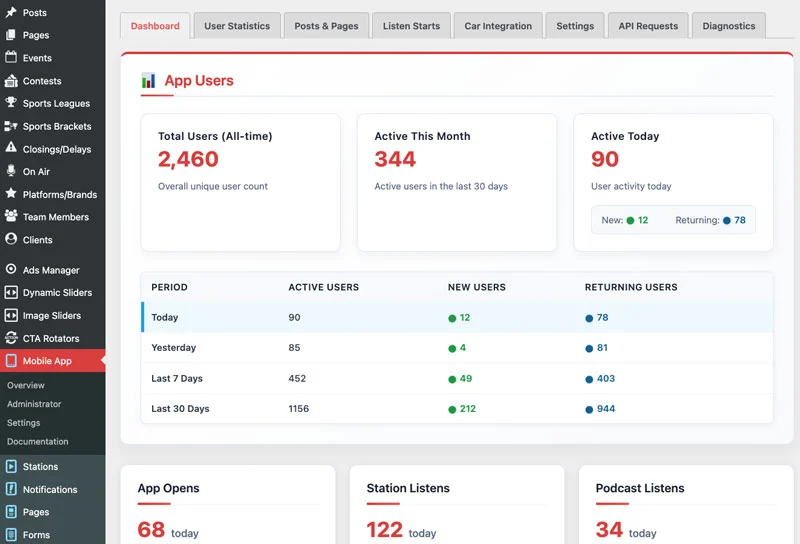Image resolution: width=800 pixels, height=544 pixels.
Task: Click the Station Listens card heading
Action: point(408,488)
